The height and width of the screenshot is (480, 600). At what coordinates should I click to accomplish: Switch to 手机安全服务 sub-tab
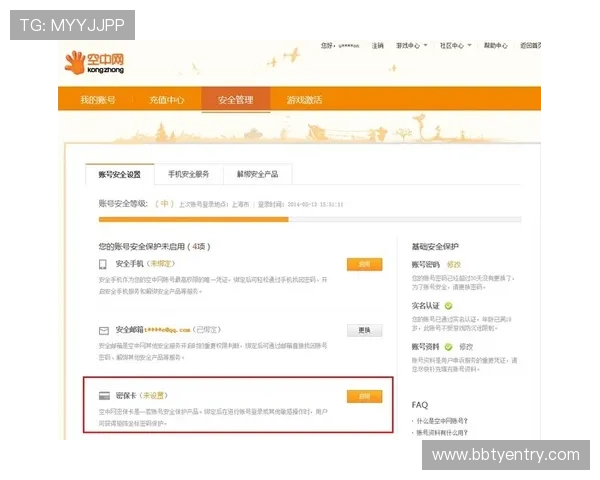pos(189,174)
